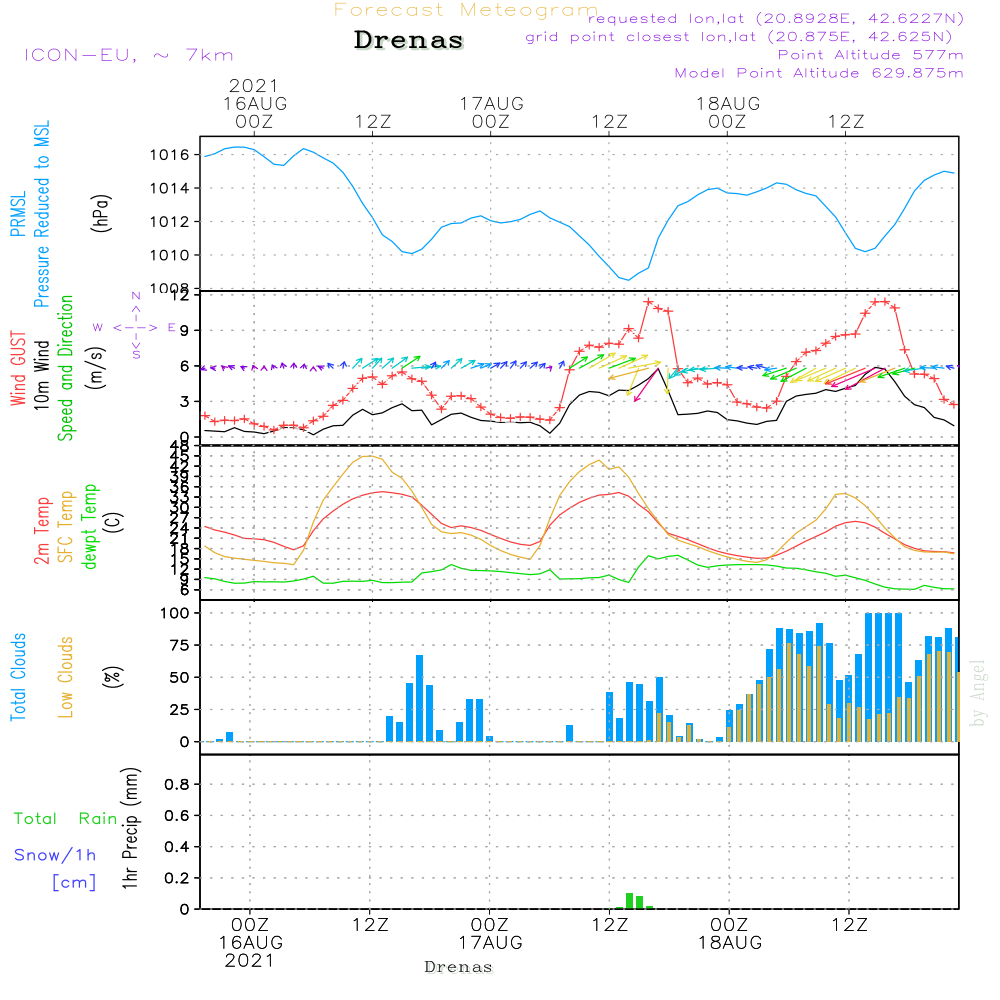Click the N-S-E-W compass rose legend

136,327
